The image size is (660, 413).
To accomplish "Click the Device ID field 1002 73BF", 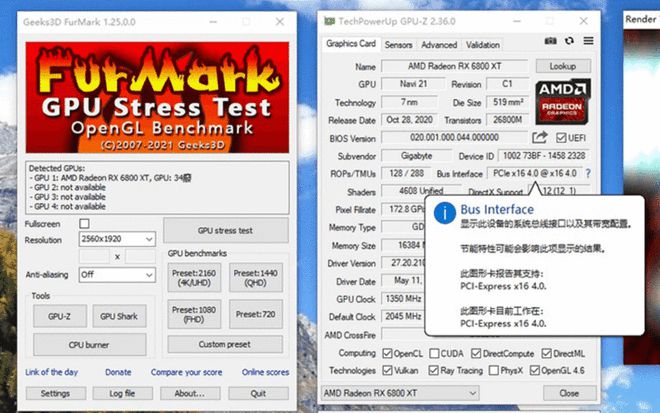I will click(544, 156).
